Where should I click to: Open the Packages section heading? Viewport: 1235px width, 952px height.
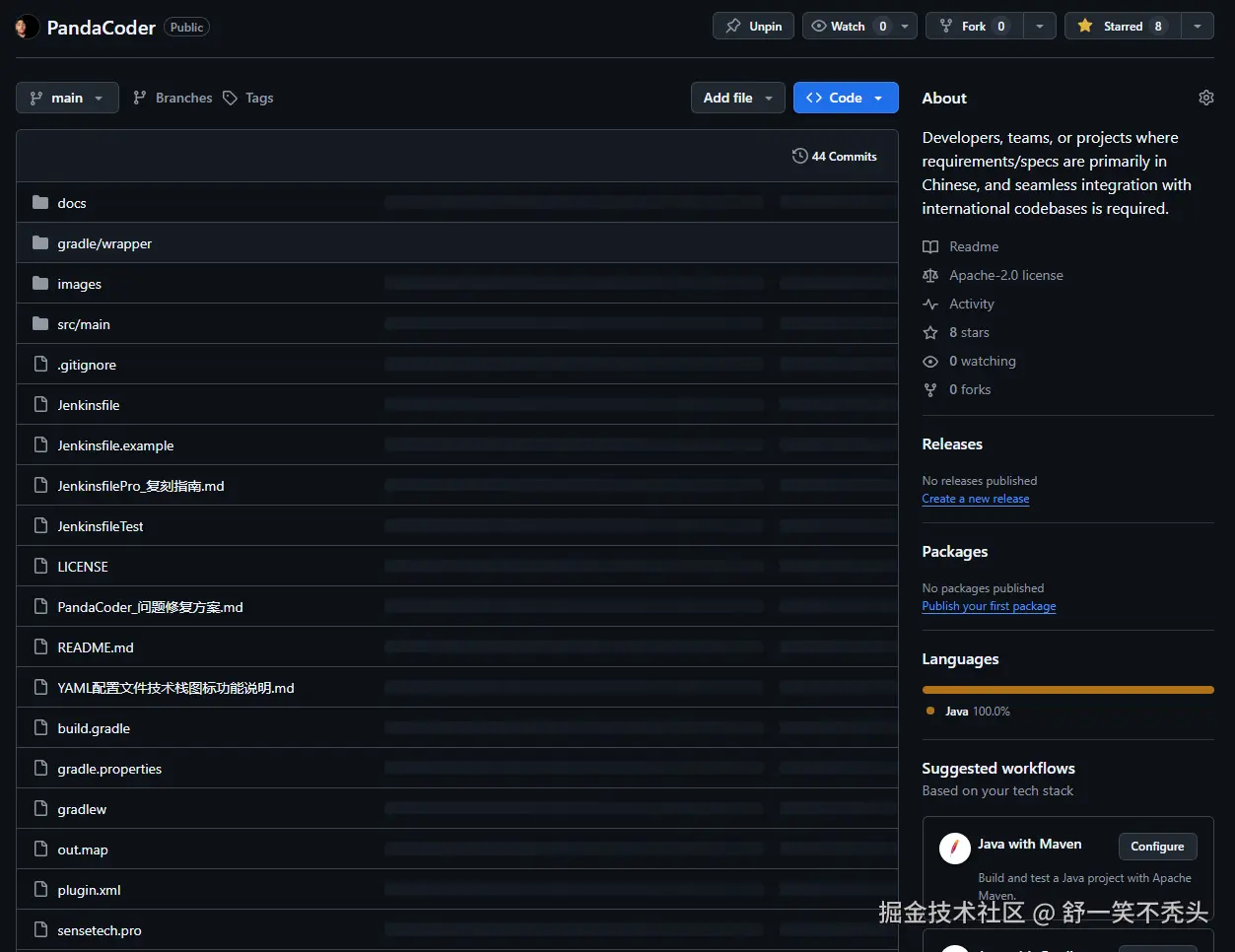(x=955, y=552)
